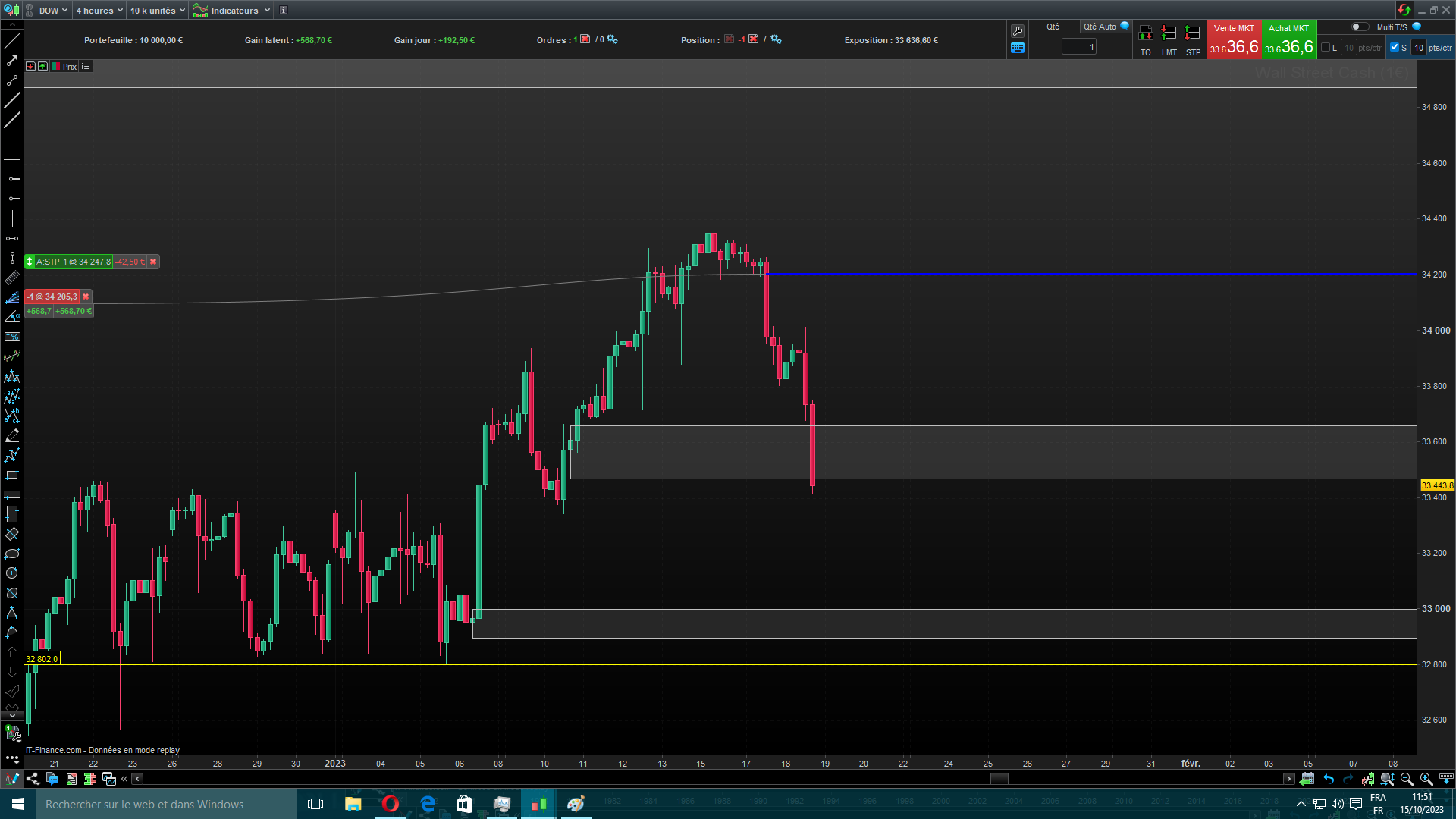This screenshot has height=819, width=1456.
Task: Select the STP stop order icon
Action: tap(1192, 33)
